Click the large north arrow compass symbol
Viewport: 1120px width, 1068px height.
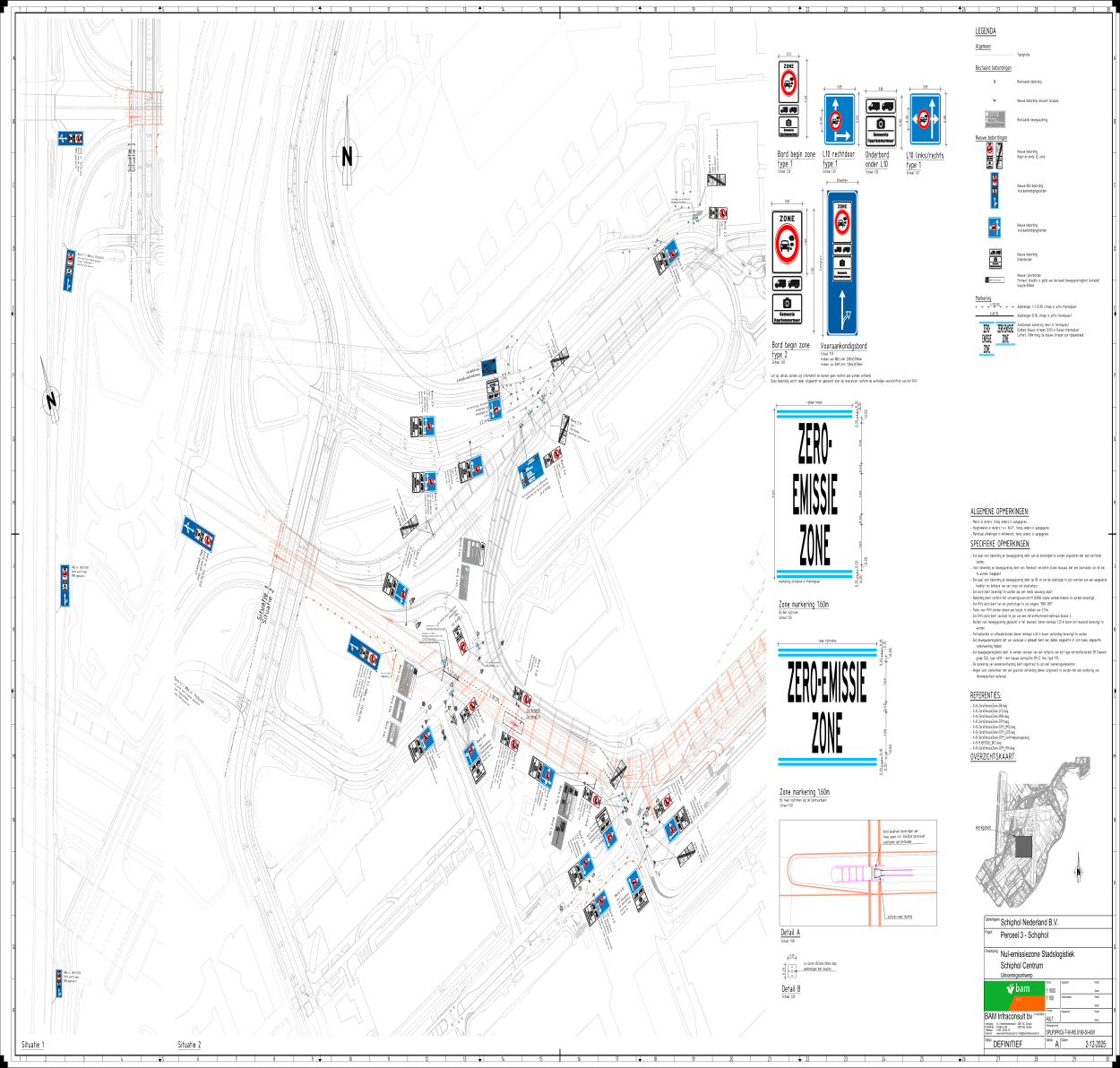(x=346, y=157)
